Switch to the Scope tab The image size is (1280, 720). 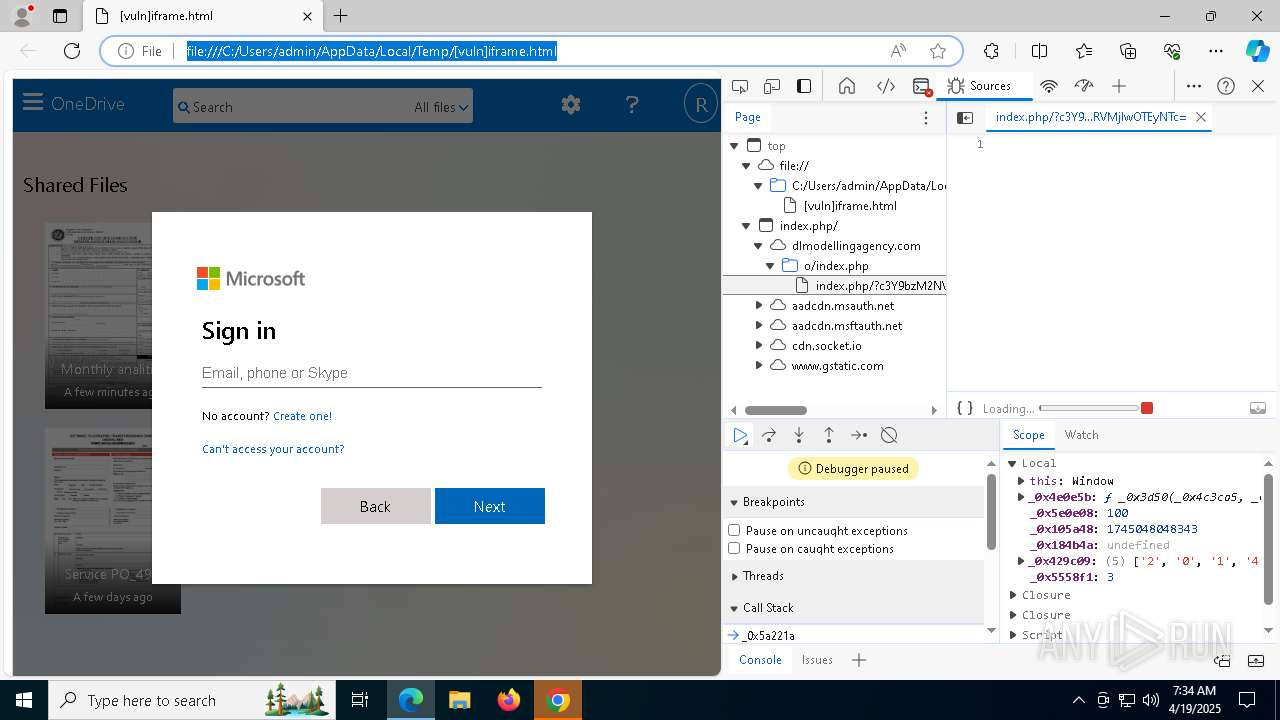pos(1028,435)
